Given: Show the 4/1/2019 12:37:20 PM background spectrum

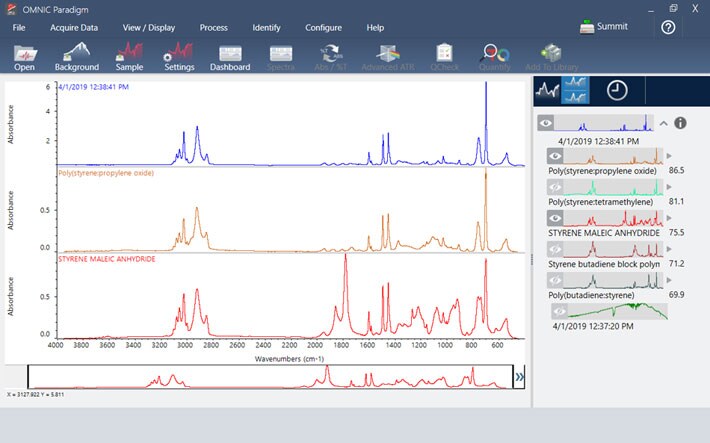Looking at the screenshot, I should [559, 311].
